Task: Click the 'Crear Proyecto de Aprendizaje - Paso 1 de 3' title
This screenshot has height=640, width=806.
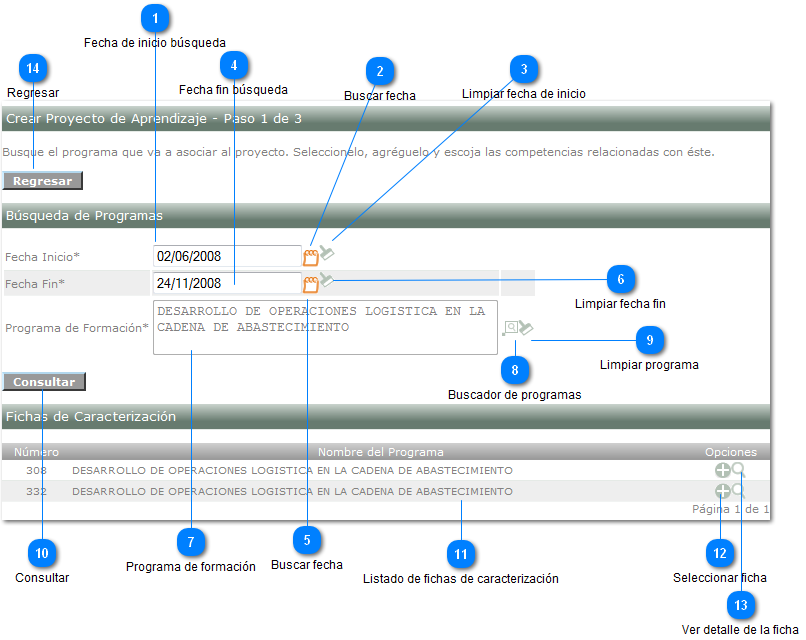Action: 154,119
